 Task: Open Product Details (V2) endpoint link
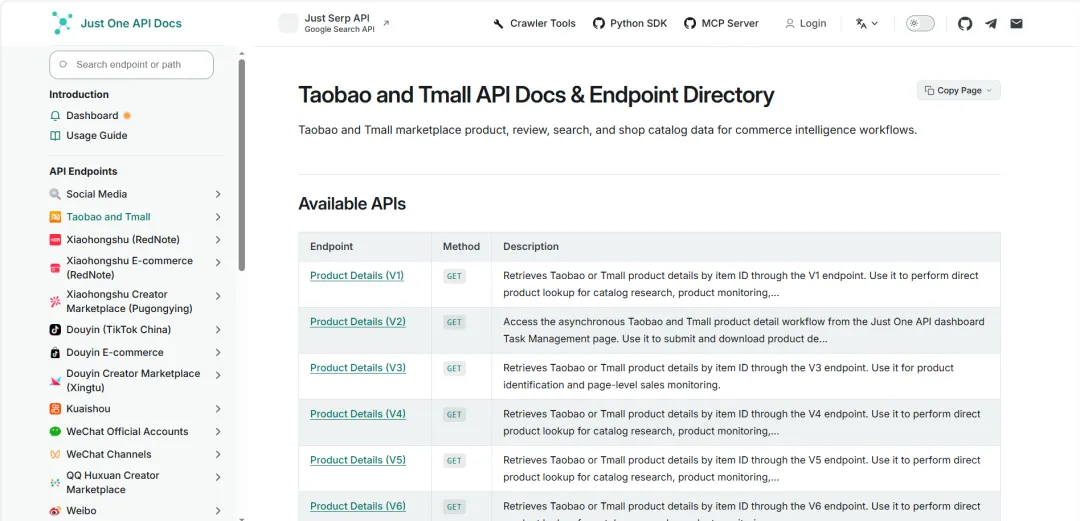pyautogui.click(x=357, y=322)
